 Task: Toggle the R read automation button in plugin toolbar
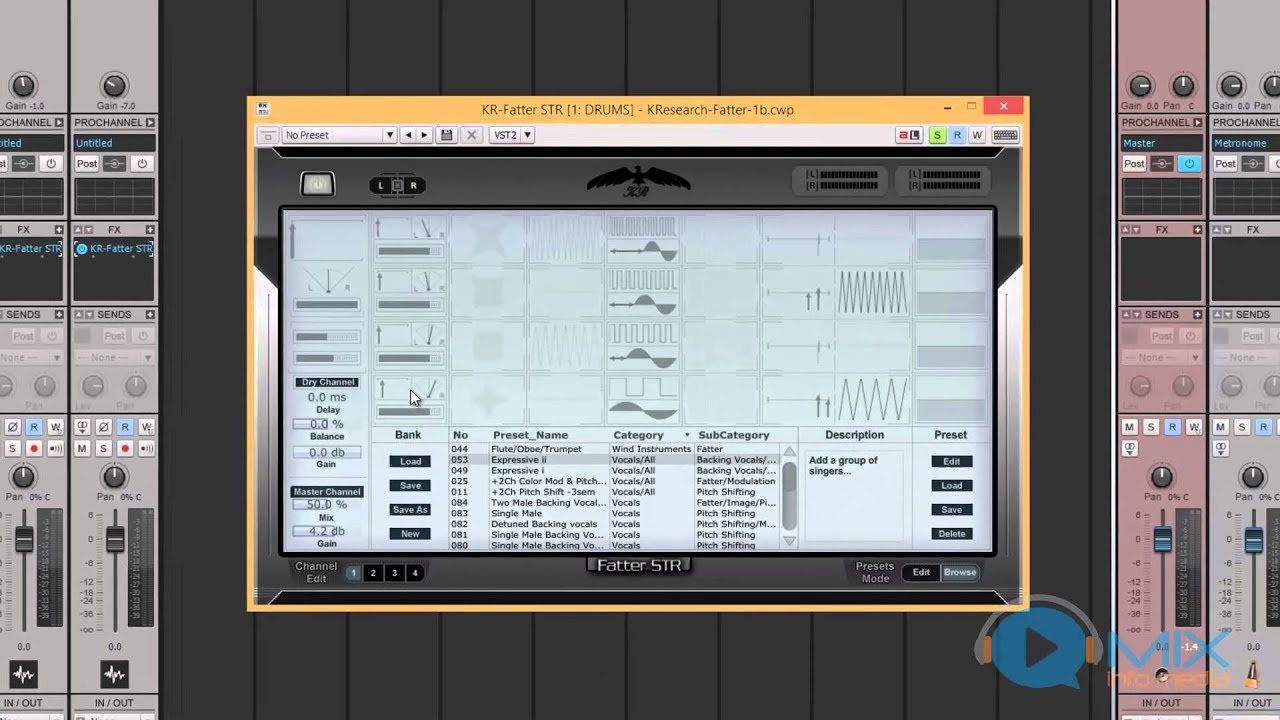point(957,135)
